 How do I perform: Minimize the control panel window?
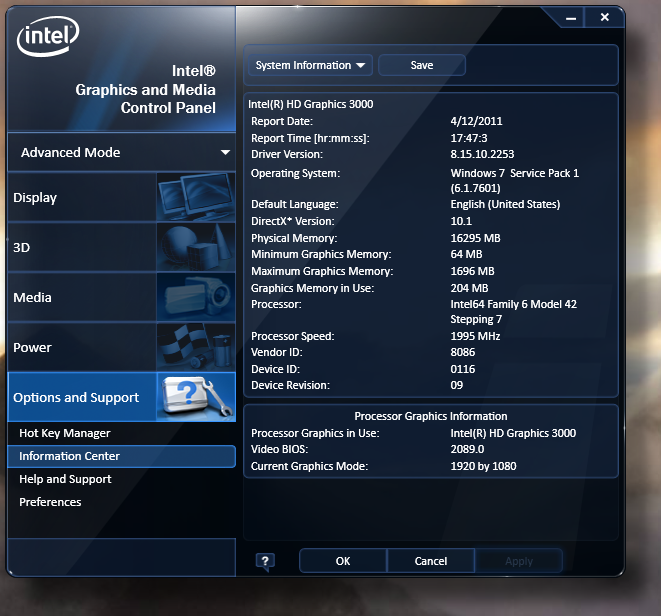point(571,18)
